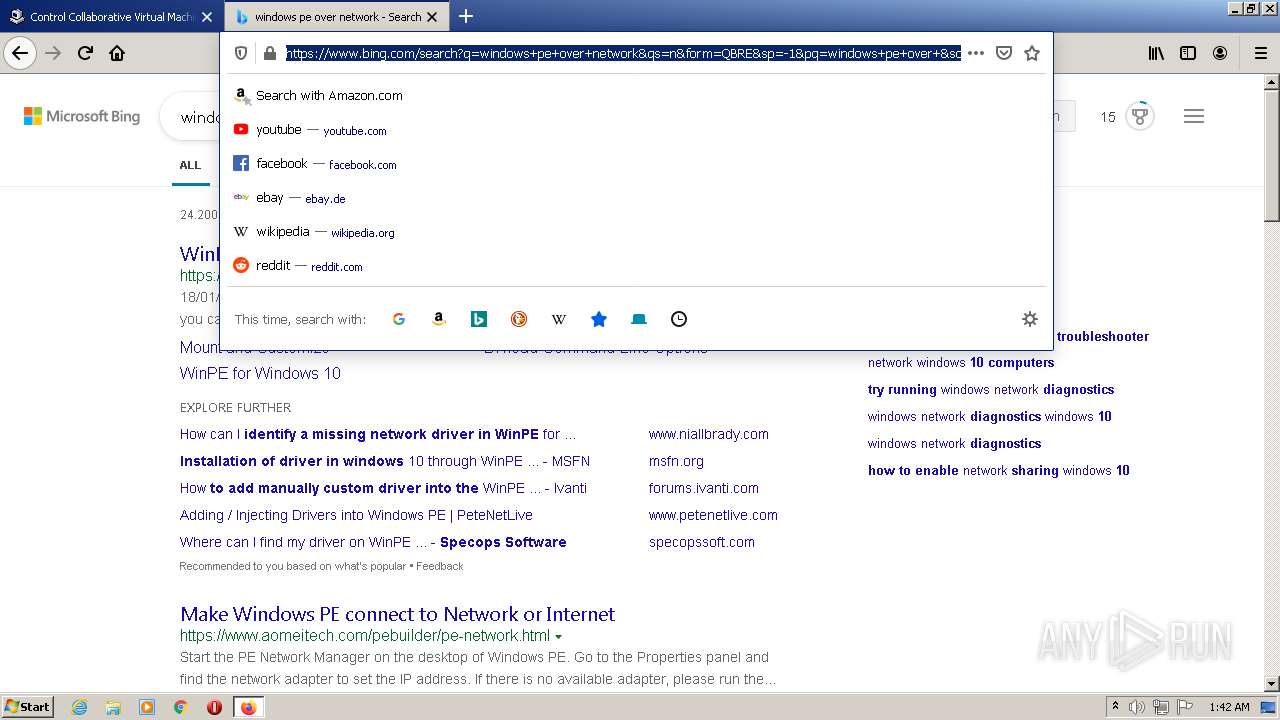Open Make Windows PE connect to Network result
Screen dimensions: 1280x720
point(397,614)
